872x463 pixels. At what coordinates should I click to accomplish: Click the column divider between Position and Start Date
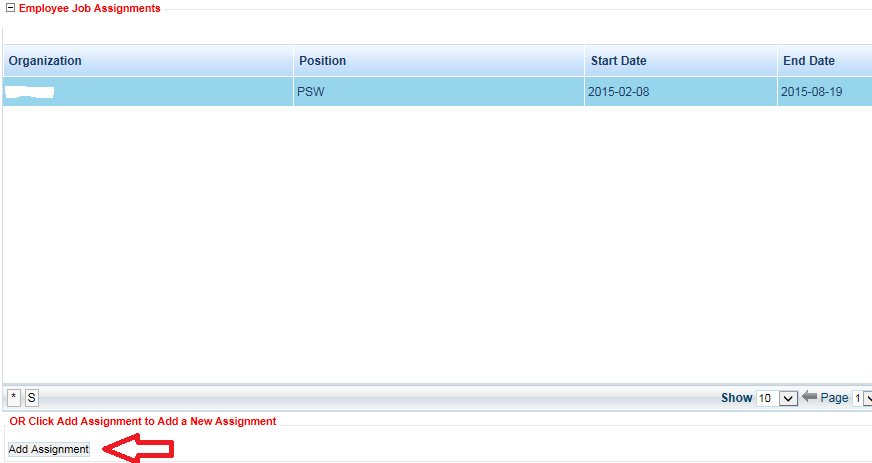585,61
